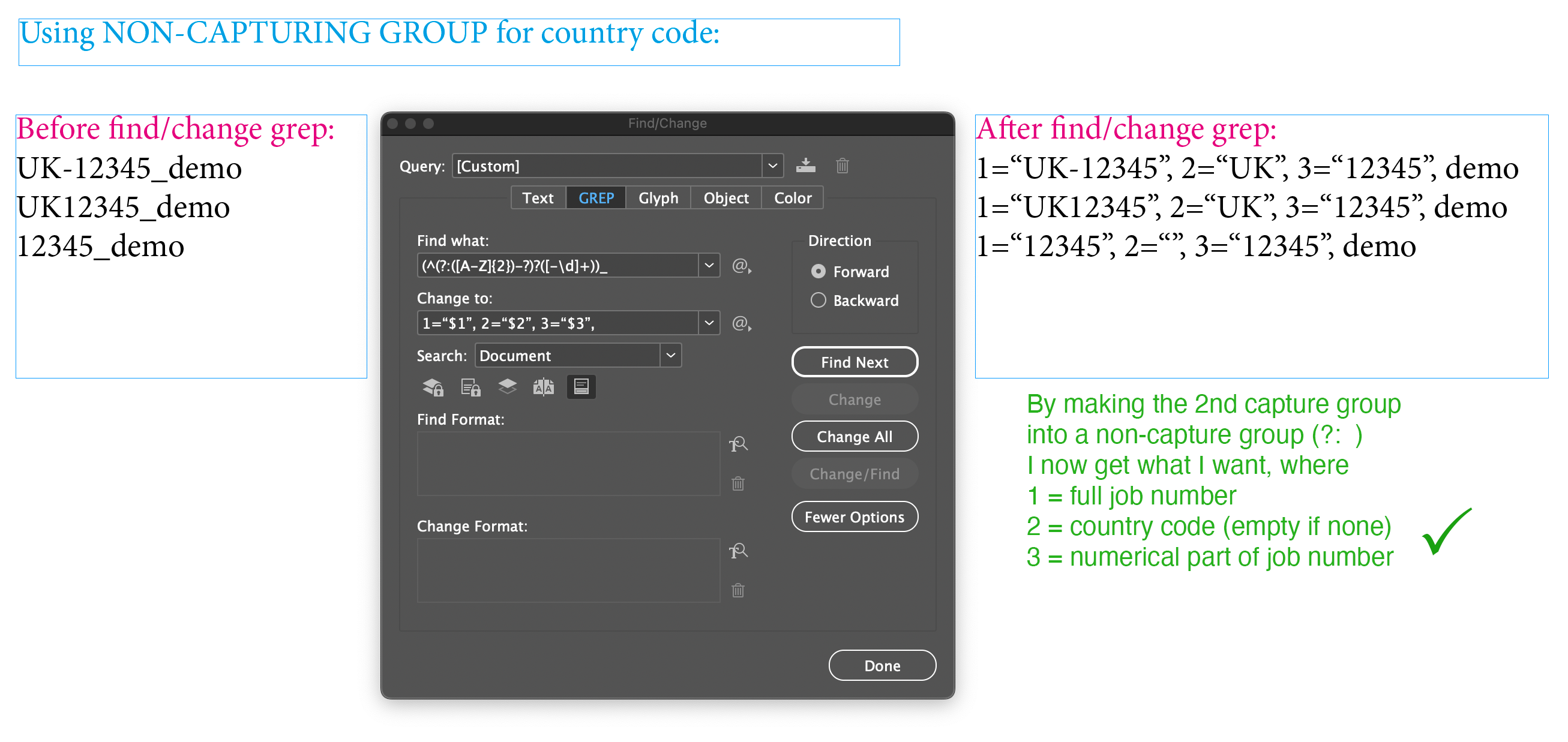Screen dimensions: 1568x742
Task: Toggle Include Hidden Layers
Action: point(506,386)
